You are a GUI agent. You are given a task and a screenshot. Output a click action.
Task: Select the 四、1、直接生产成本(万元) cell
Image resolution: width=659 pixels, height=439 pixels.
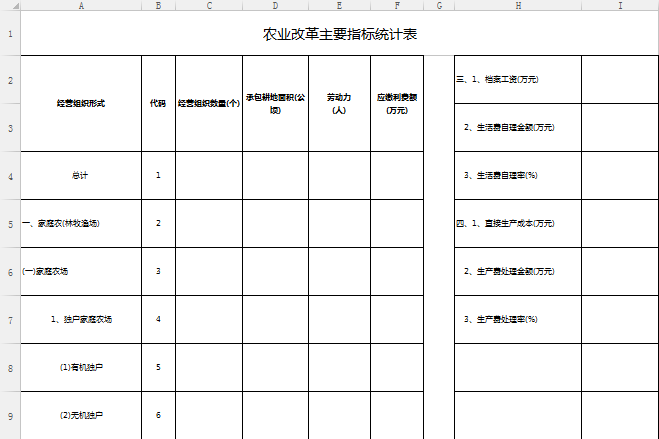point(517,223)
